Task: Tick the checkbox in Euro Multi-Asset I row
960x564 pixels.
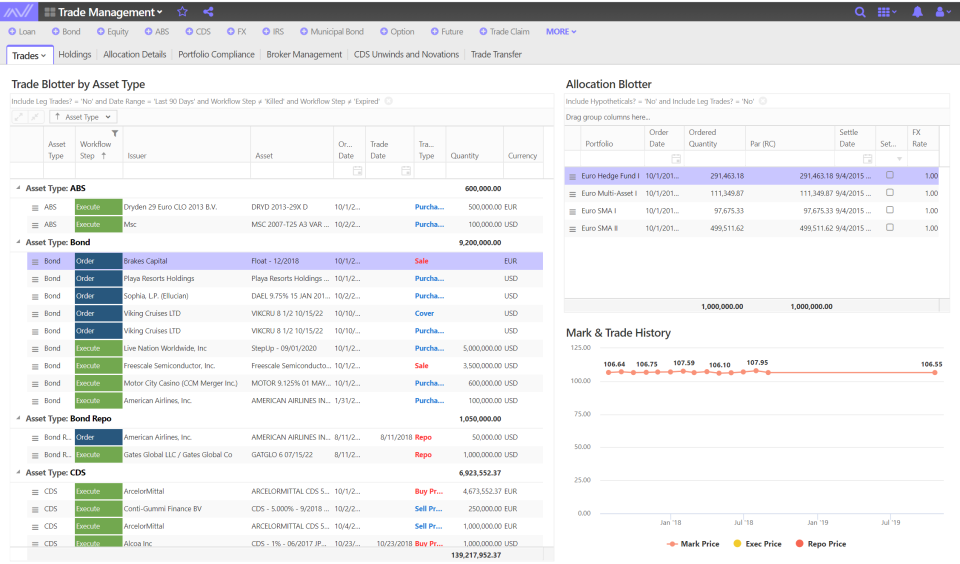Action: (x=890, y=192)
